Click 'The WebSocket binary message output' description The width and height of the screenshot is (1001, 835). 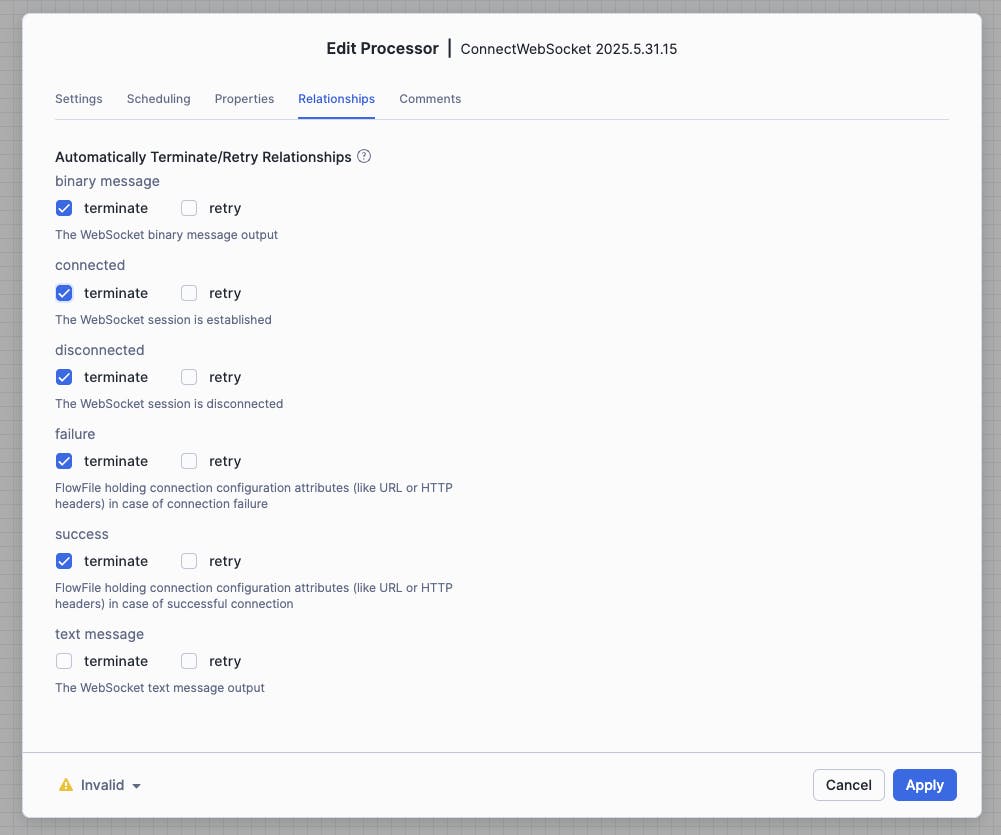point(166,235)
